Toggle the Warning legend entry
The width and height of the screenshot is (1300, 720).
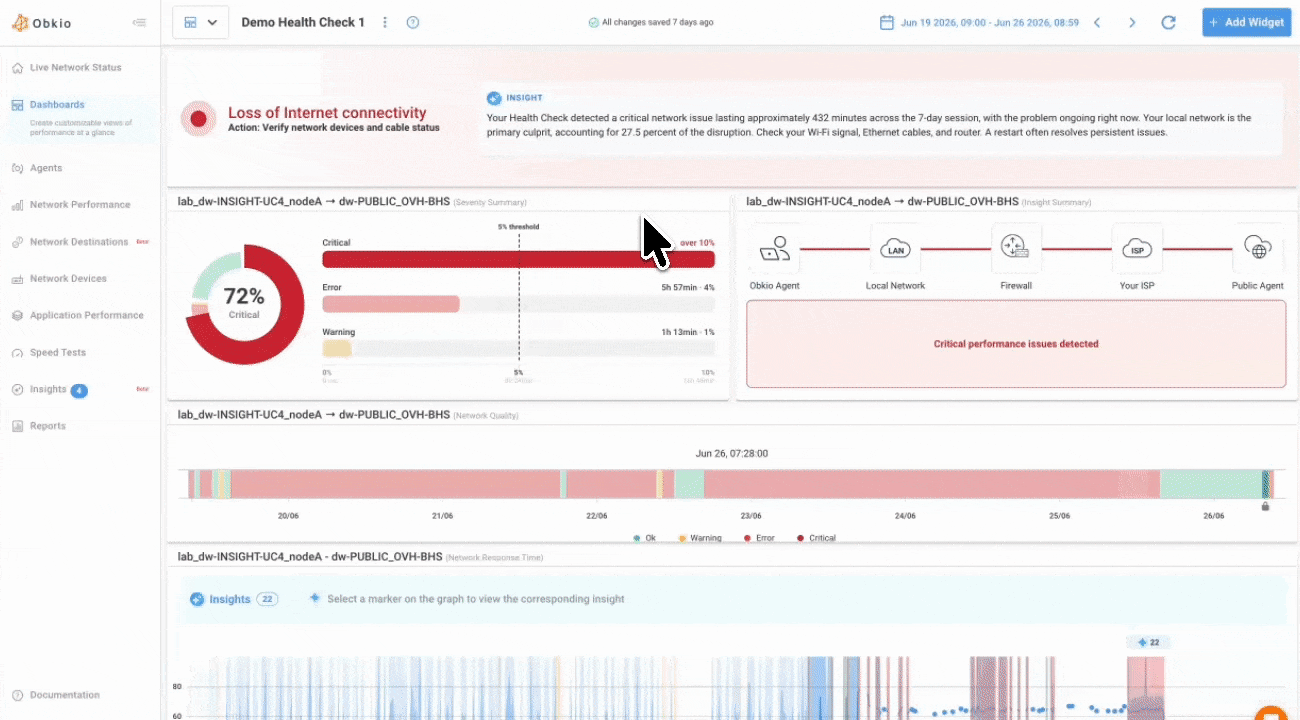pos(700,538)
